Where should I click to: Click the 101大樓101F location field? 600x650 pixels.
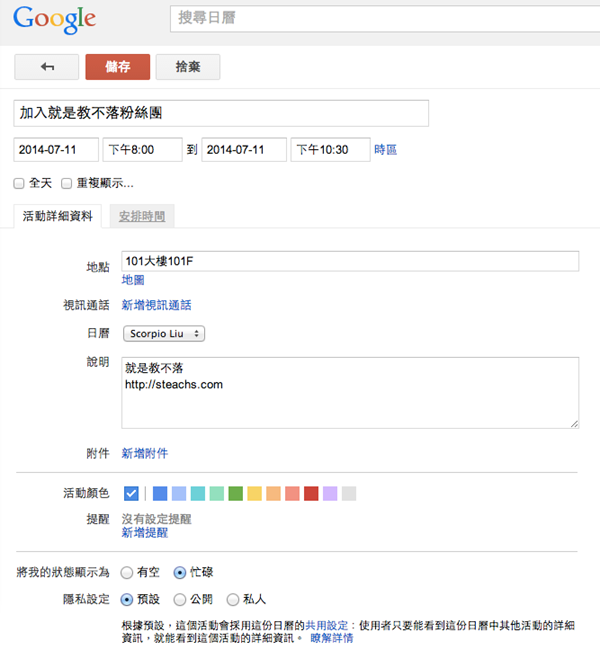(x=349, y=261)
